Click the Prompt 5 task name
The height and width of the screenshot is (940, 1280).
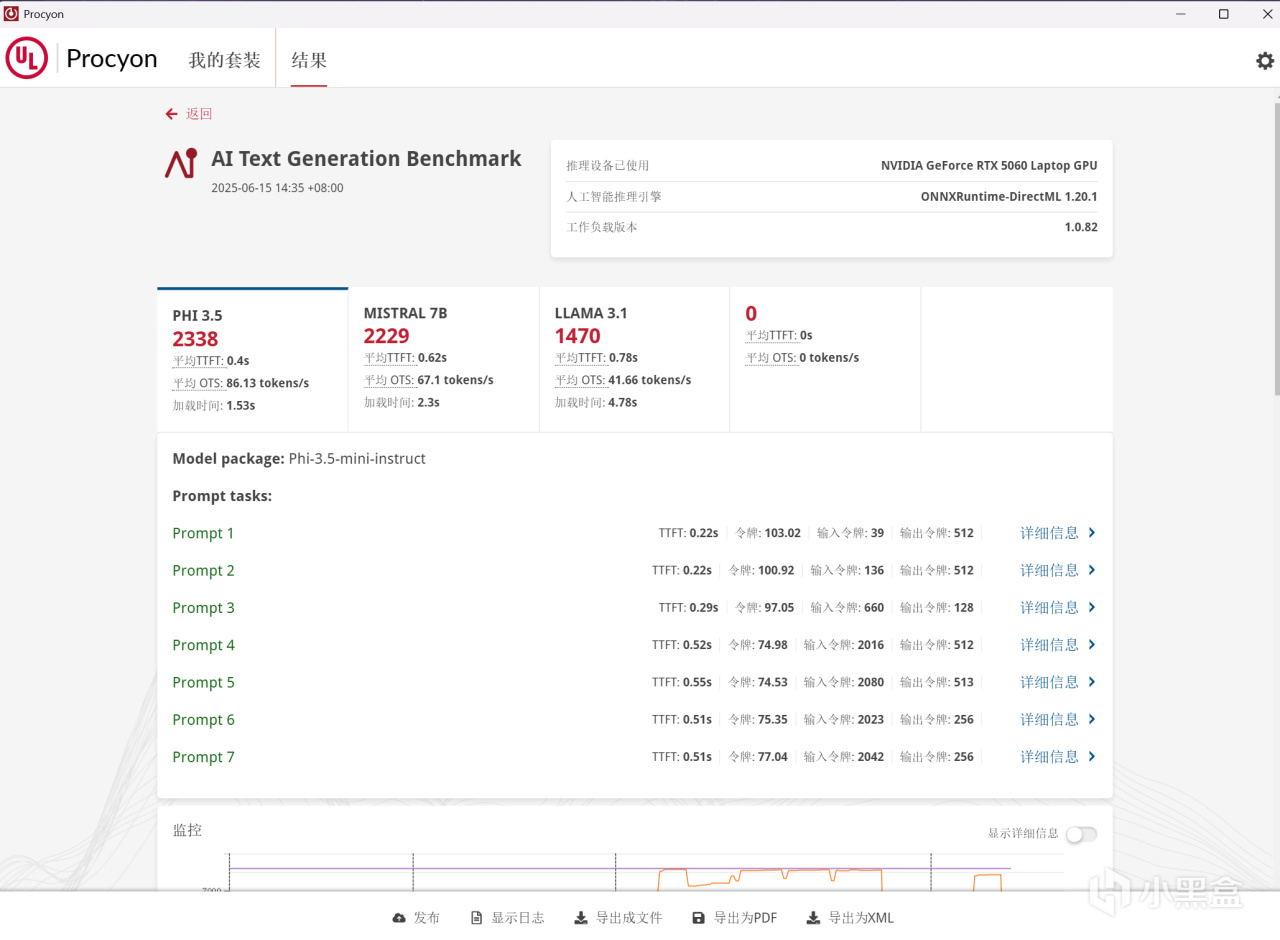point(203,682)
